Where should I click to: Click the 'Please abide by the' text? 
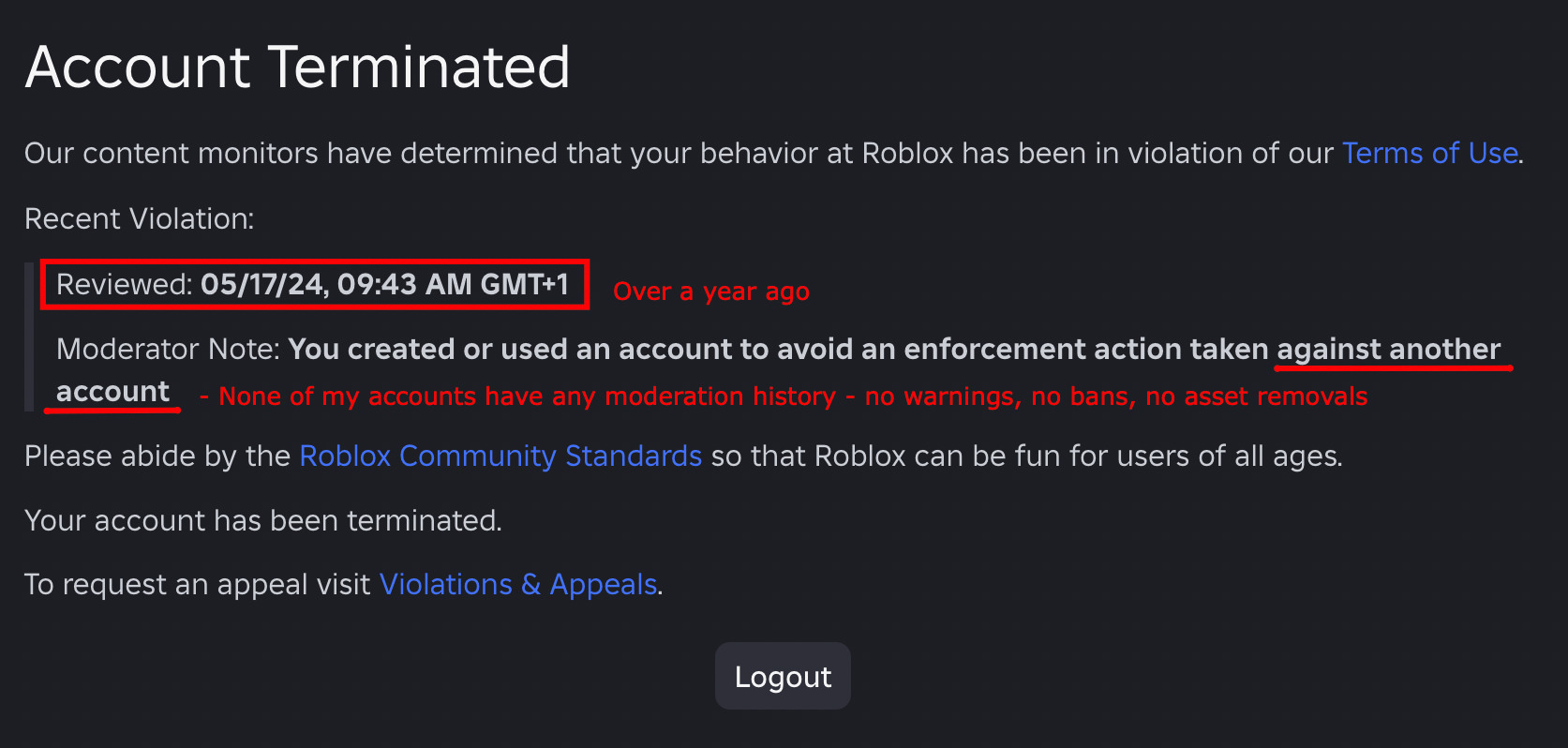pos(157,456)
